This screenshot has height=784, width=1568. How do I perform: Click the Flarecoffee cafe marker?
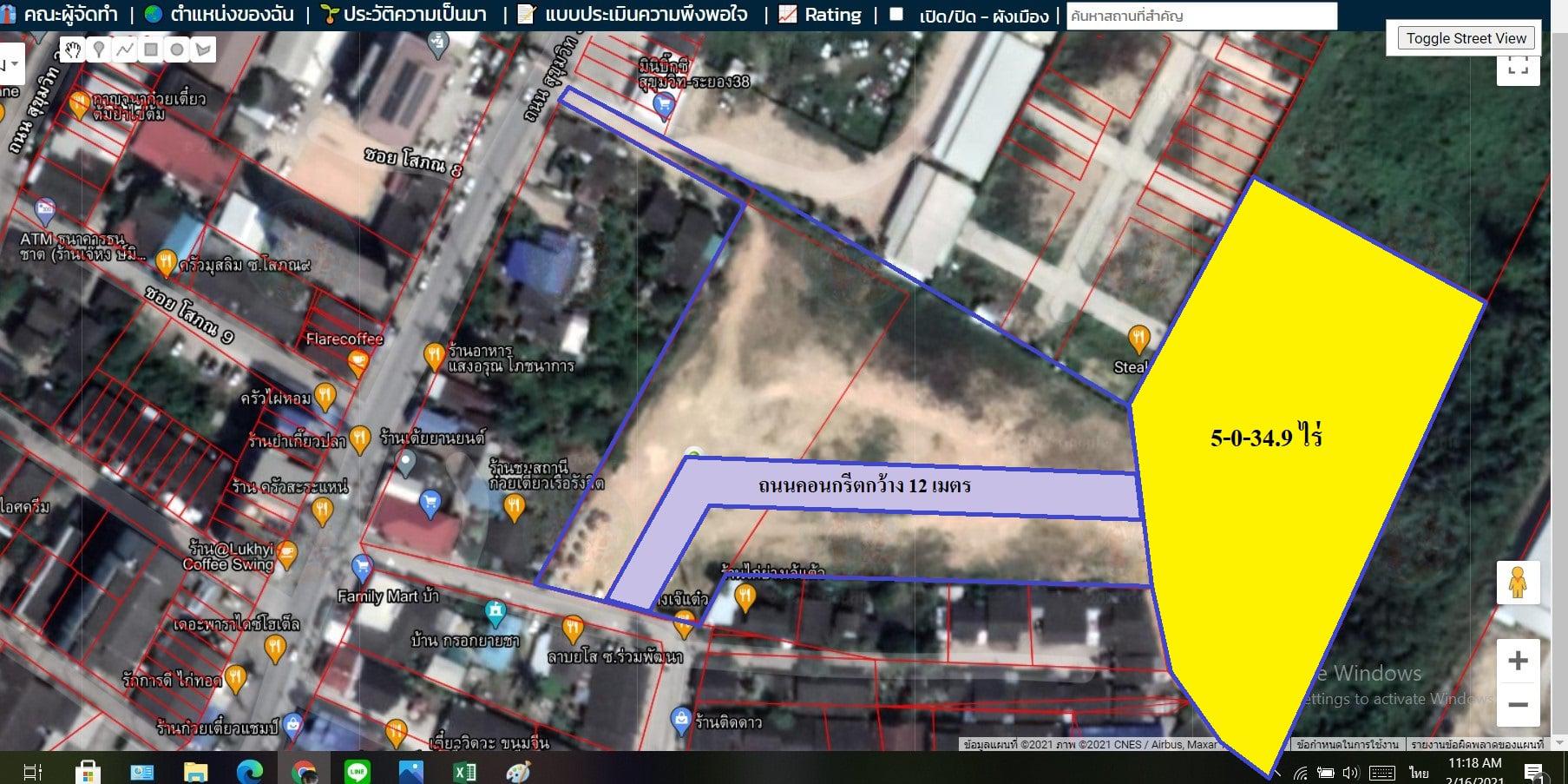357,364
